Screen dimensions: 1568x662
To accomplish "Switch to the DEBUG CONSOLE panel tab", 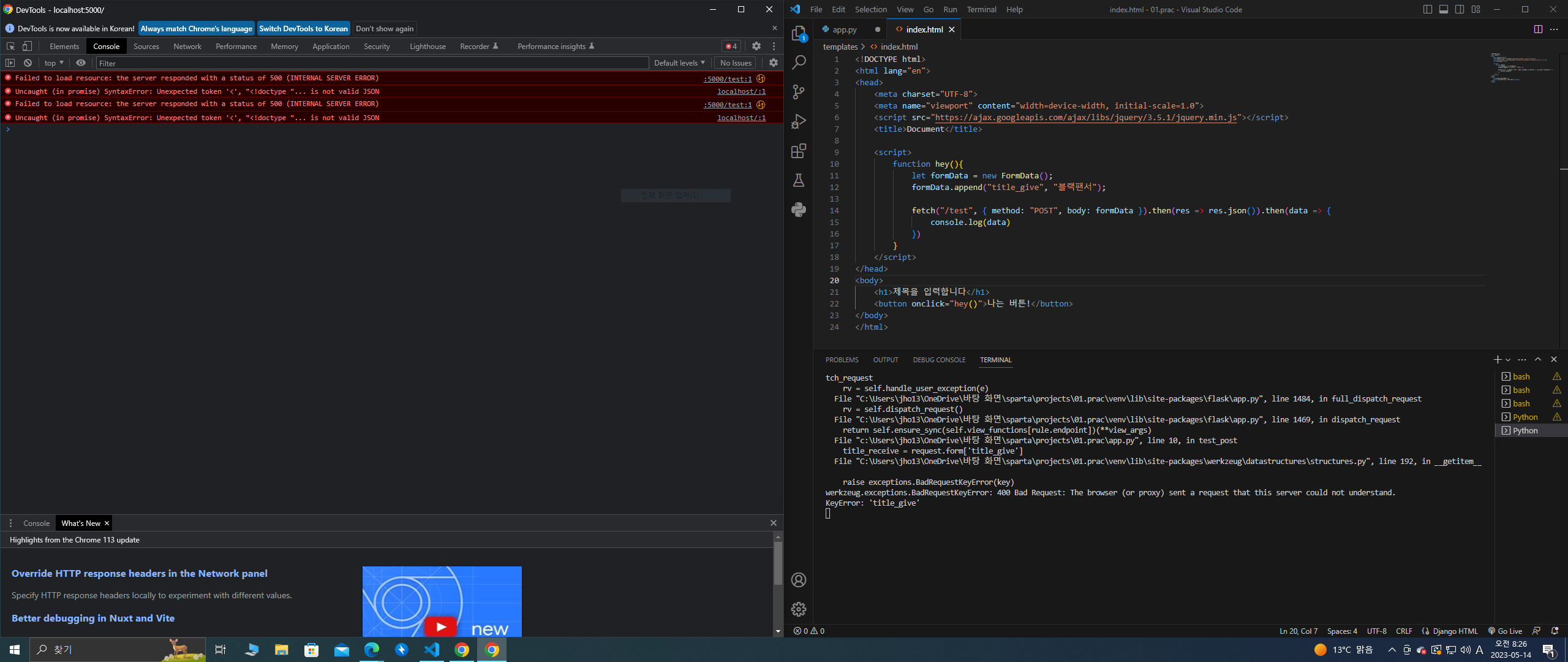I will click(x=939, y=360).
